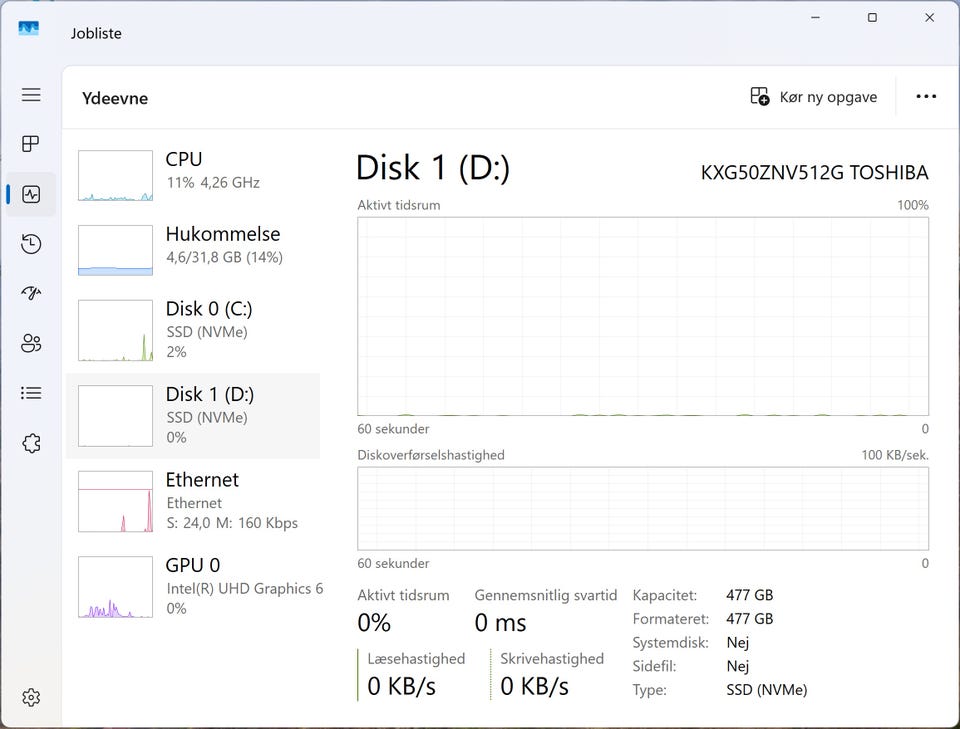The width and height of the screenshot is (960, 729).
Task: Open the hamburger navigation menu
Action: pos(31,95)
